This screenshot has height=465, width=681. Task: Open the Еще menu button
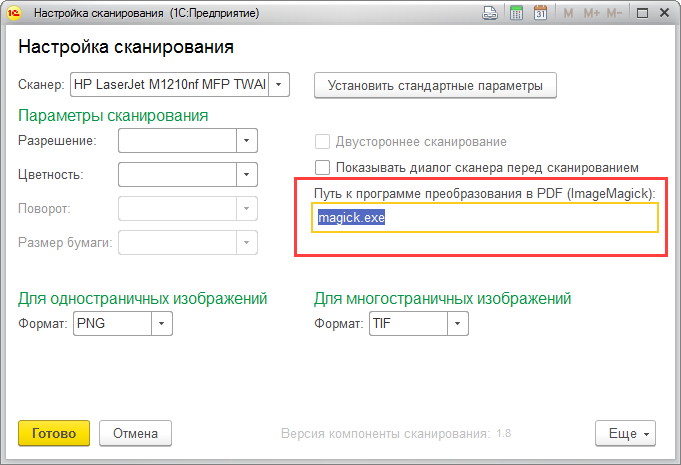click(x=625, y=433)
